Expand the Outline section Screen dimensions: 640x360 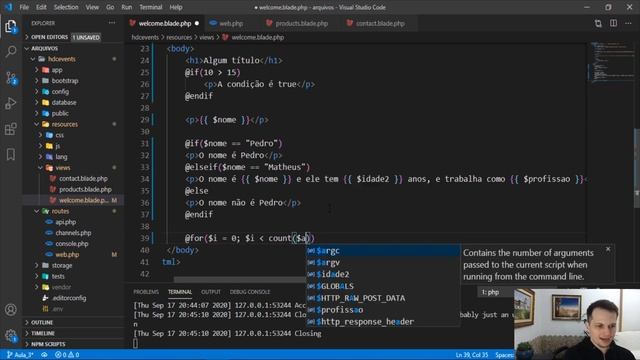73,322
